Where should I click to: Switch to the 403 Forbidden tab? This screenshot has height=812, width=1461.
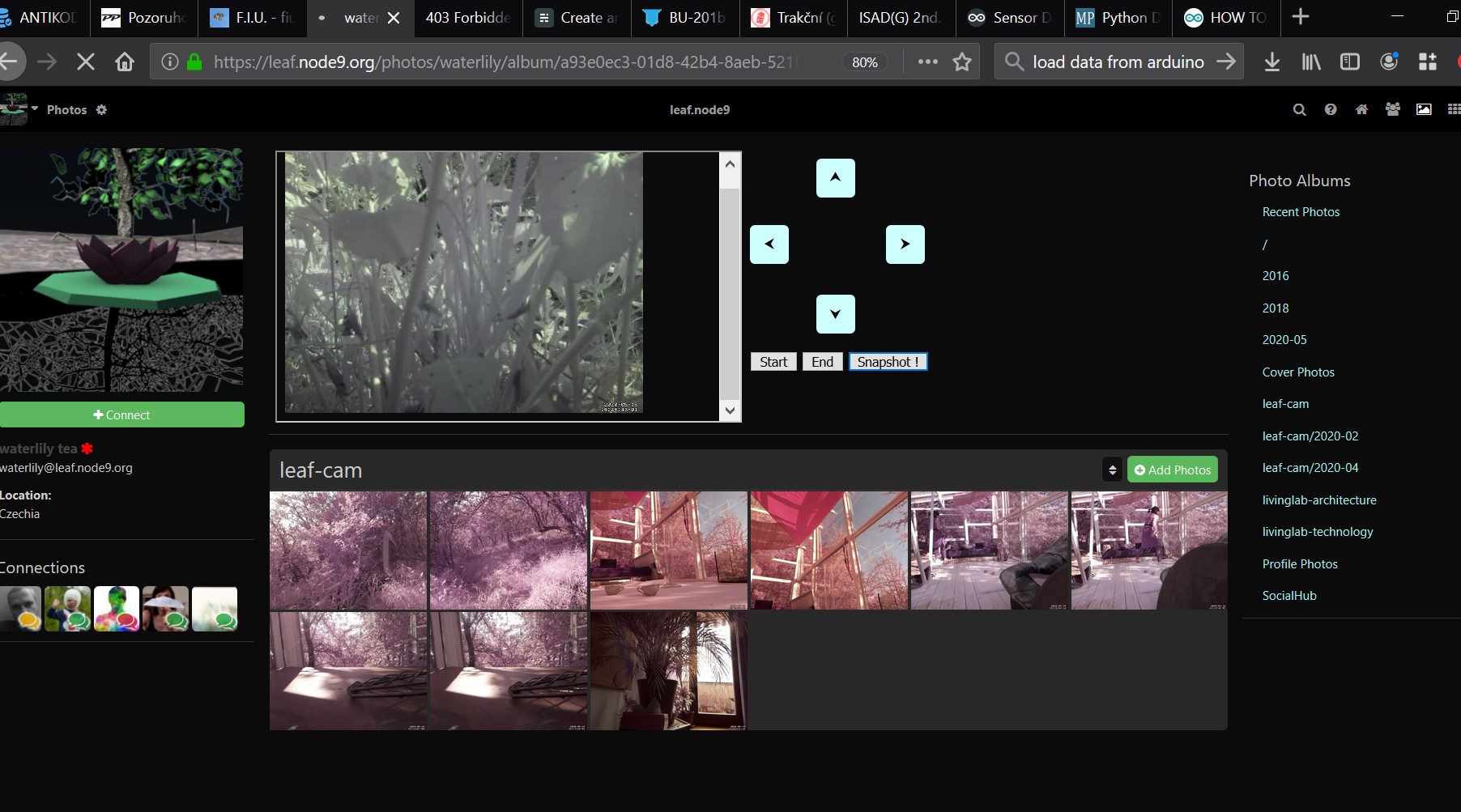click(x=467, y=18)
